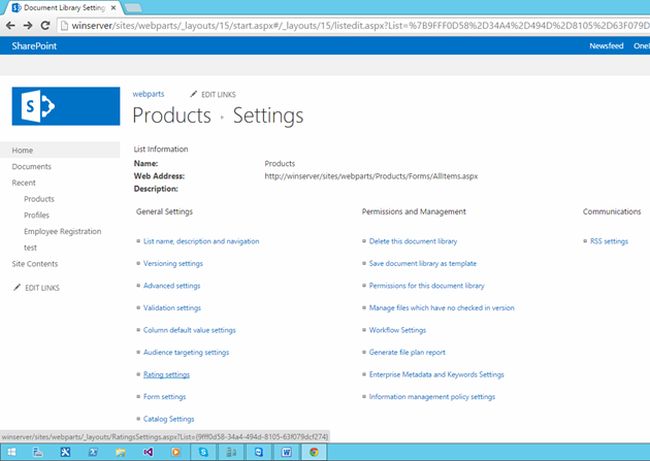Open File Explorer from the taskbar

121,452
